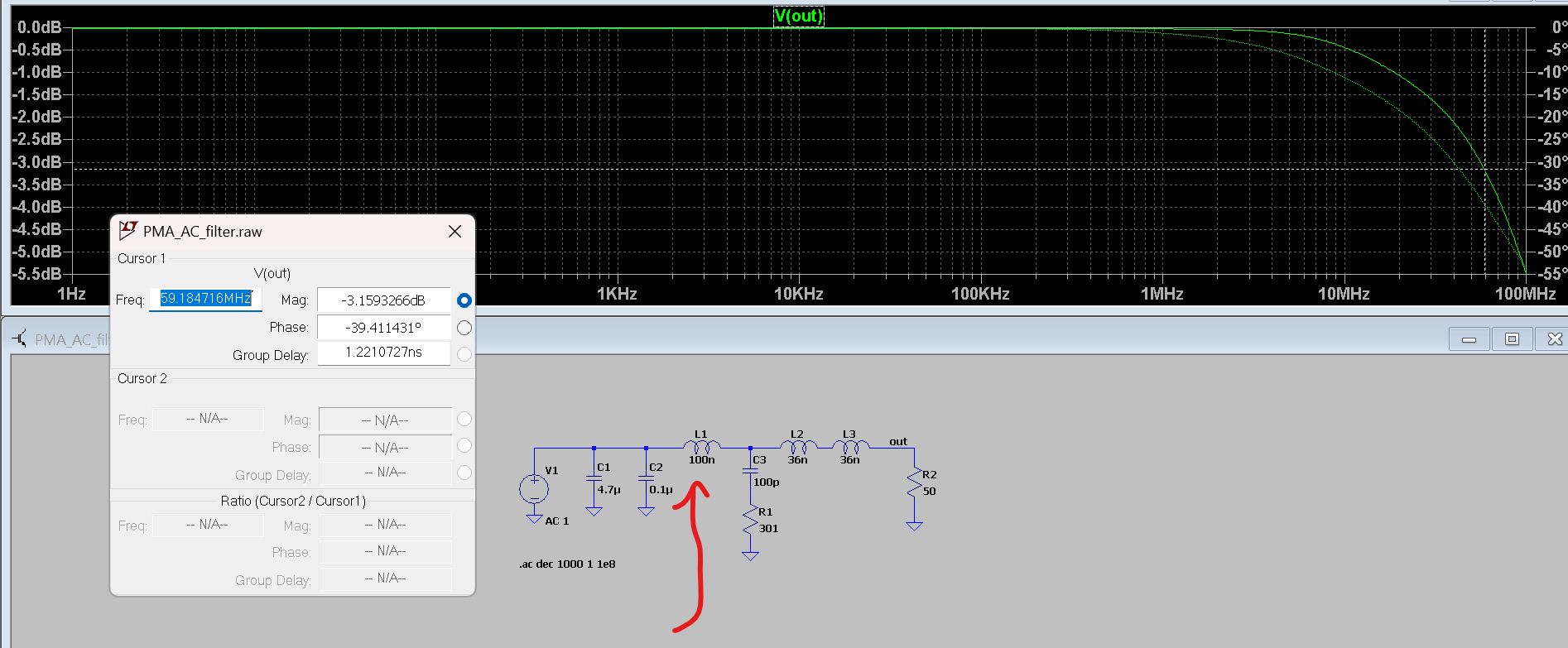Click the 50 value of R2

(930, 492)
